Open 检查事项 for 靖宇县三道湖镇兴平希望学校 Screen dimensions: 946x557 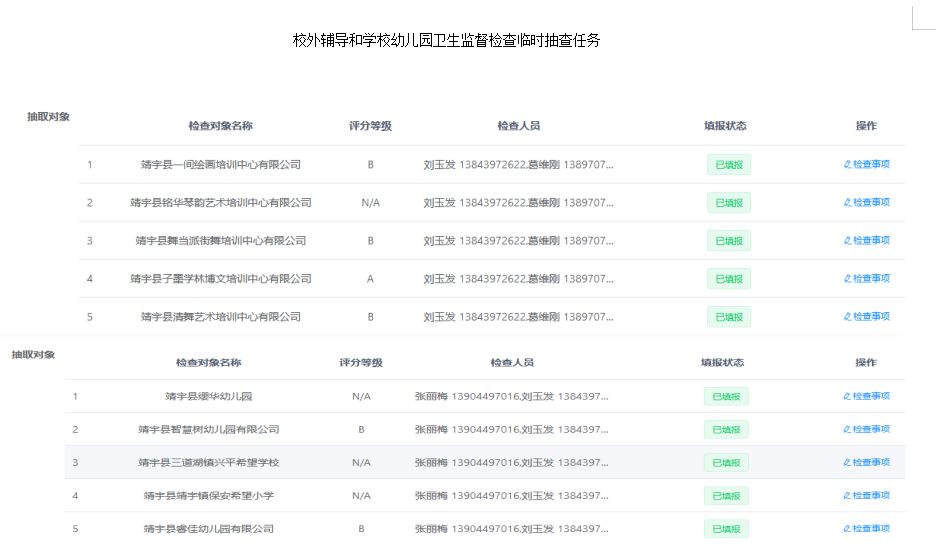pos(866,462)
